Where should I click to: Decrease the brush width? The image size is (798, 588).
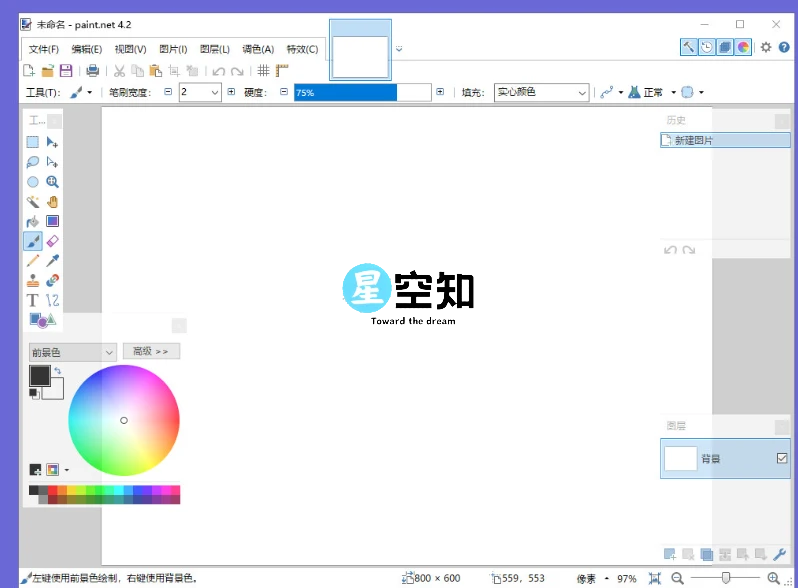[168, 92]
